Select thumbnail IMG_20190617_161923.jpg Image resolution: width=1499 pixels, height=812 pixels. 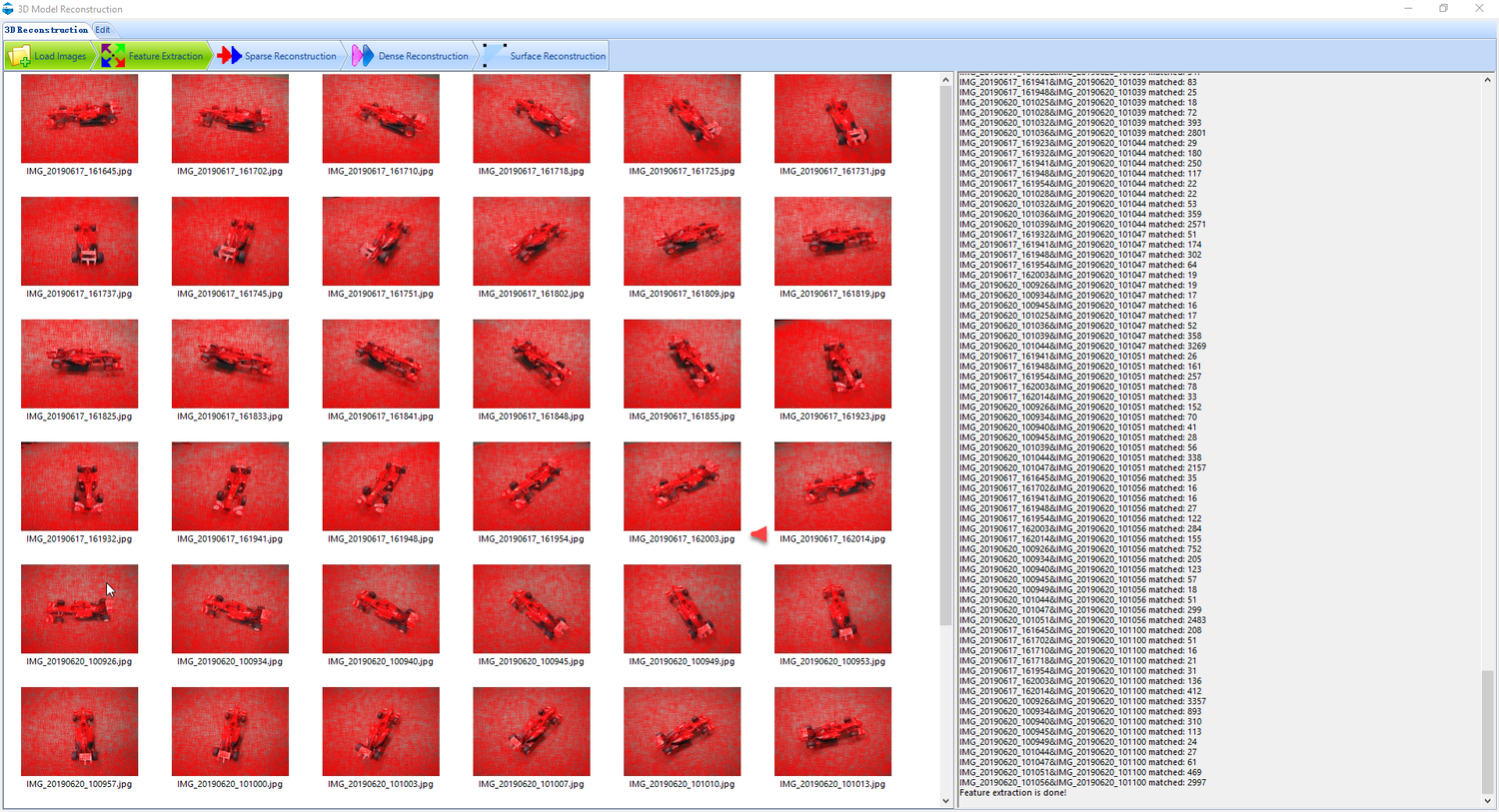[832, 364]
